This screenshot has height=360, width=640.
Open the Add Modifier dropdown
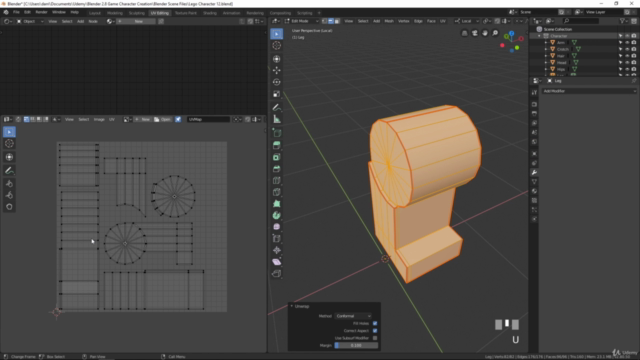589,91
